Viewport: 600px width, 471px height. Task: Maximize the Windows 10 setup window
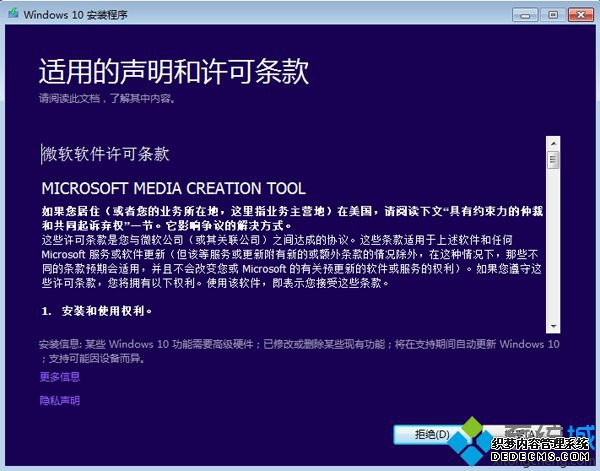[553, 15]
